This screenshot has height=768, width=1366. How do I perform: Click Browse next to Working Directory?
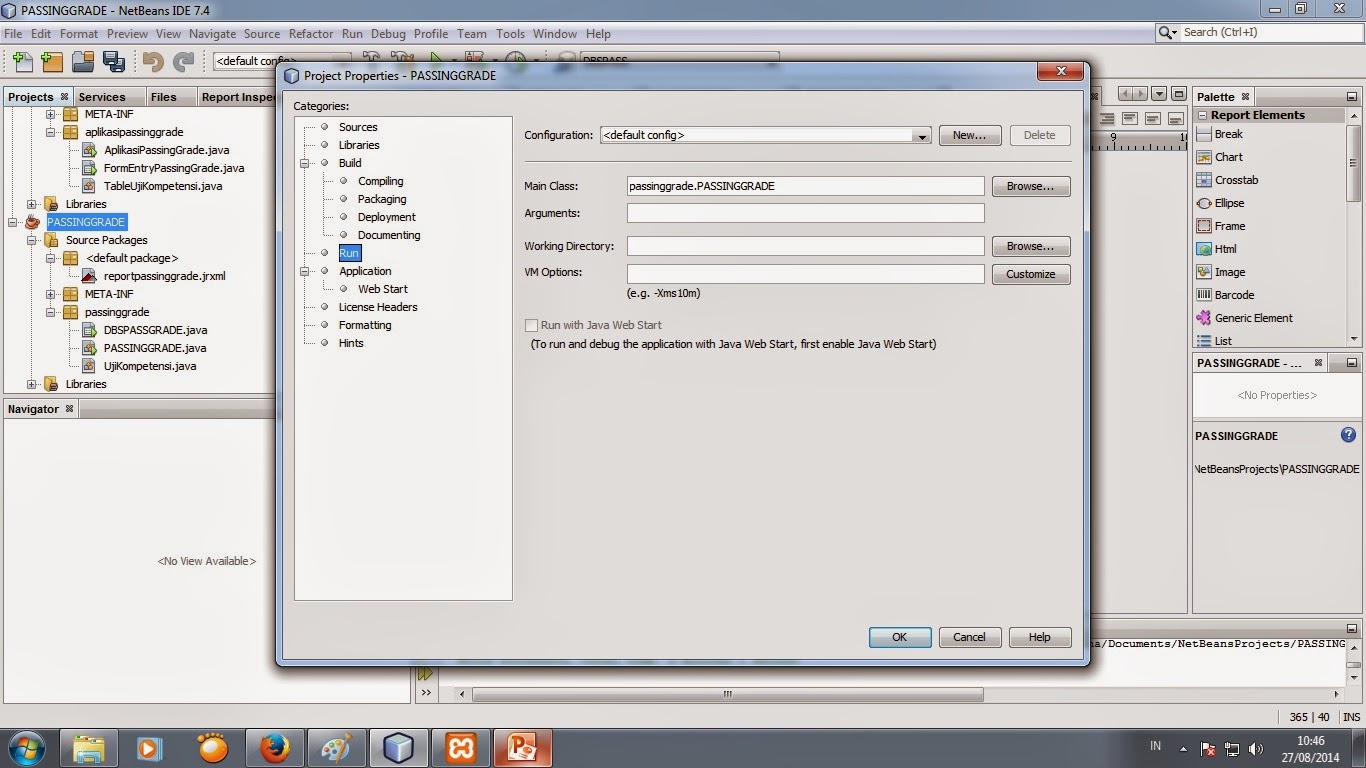[x=1031, y=246]
